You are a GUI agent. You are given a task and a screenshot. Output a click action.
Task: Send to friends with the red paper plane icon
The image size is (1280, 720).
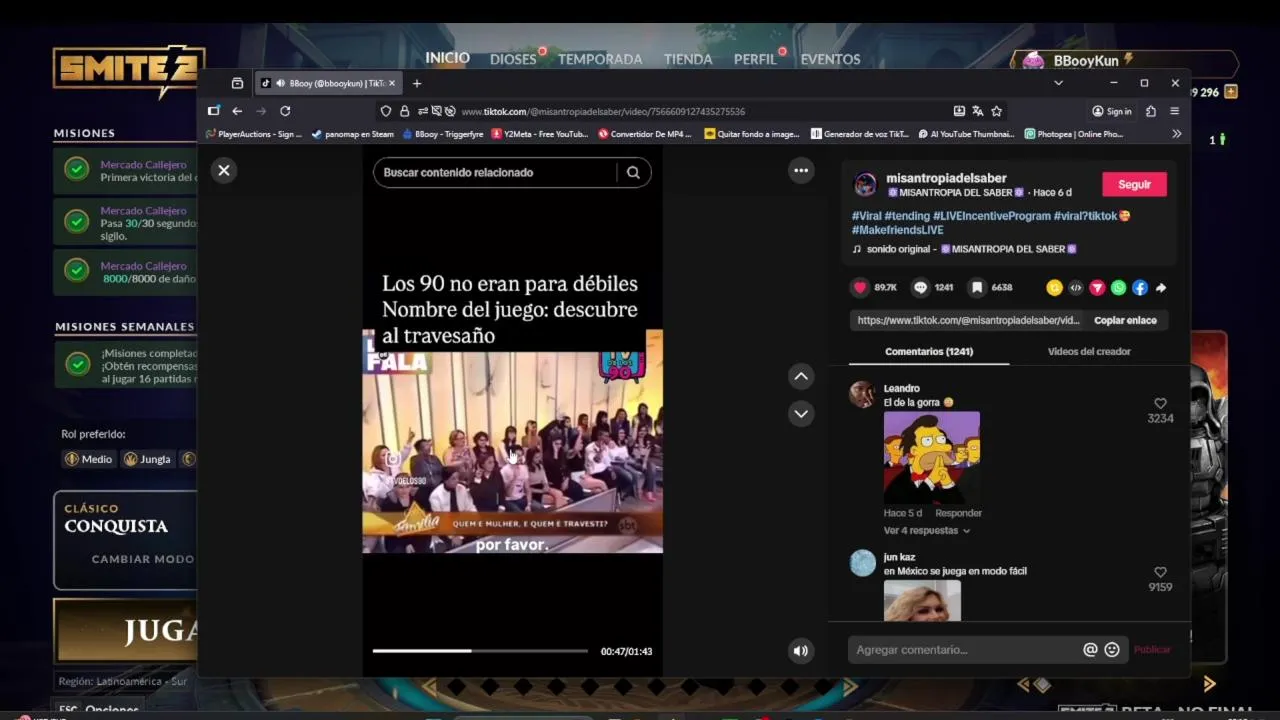pos(1097,288)
